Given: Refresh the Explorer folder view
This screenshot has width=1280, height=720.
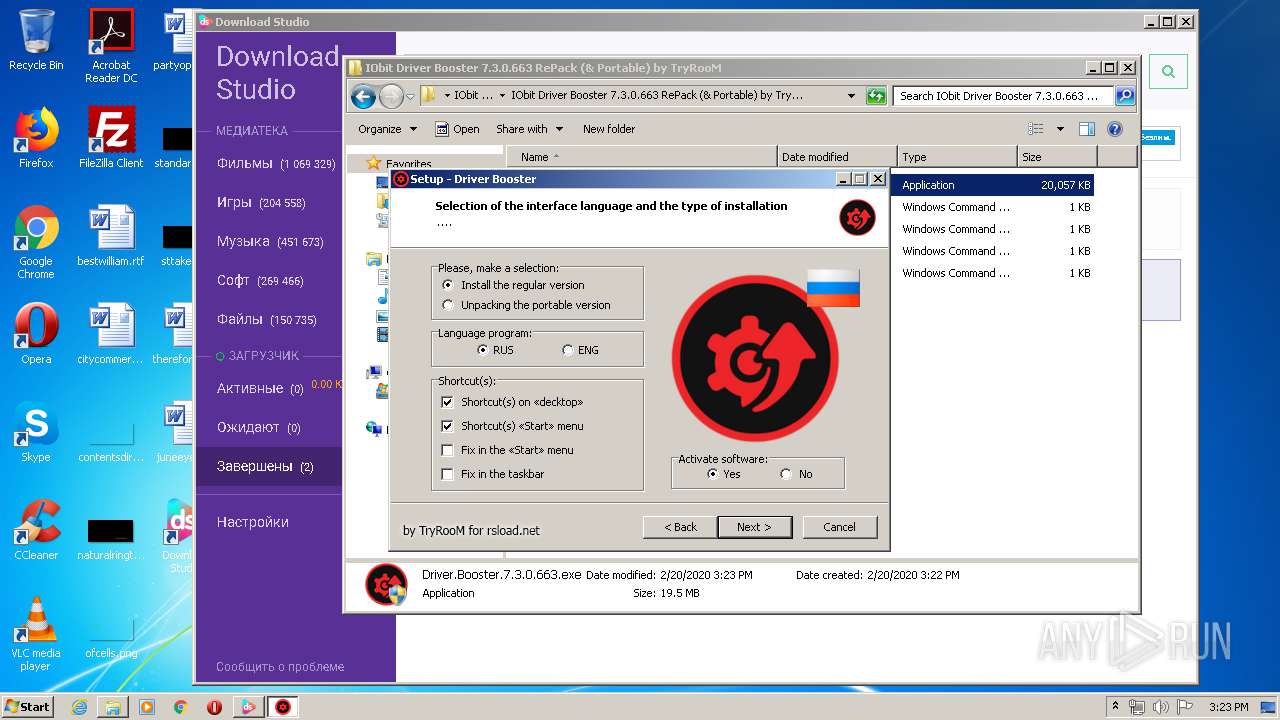Looking at the screenshot, I should click(x=876, y=96).
